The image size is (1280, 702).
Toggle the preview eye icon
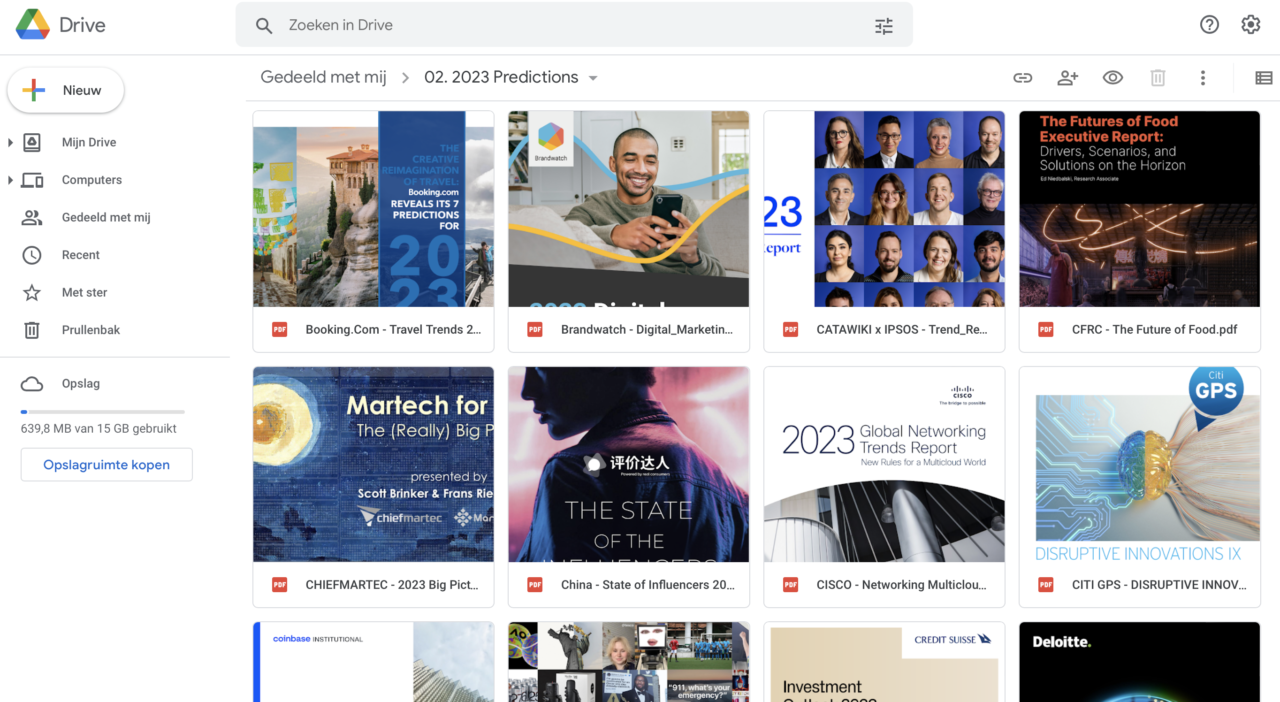coord(1112,78)
